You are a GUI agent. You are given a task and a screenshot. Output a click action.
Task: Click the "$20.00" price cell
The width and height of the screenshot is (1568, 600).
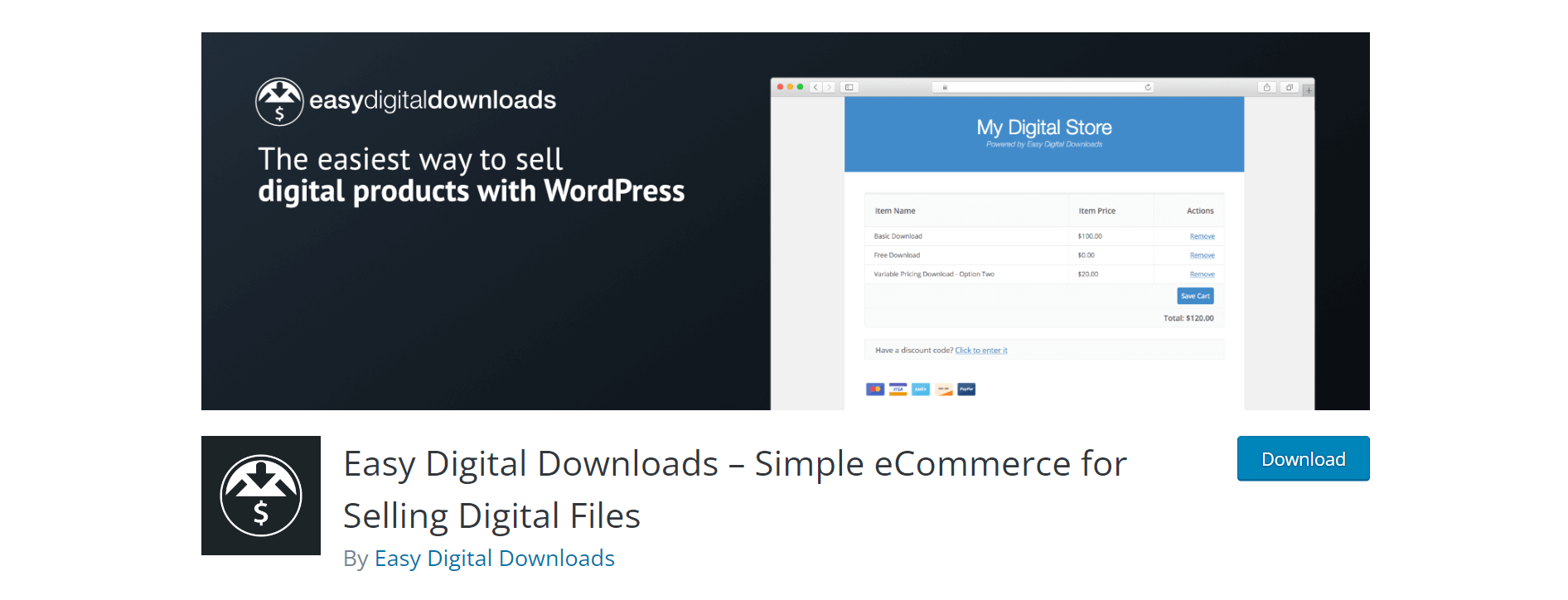tap(1088, 274)
